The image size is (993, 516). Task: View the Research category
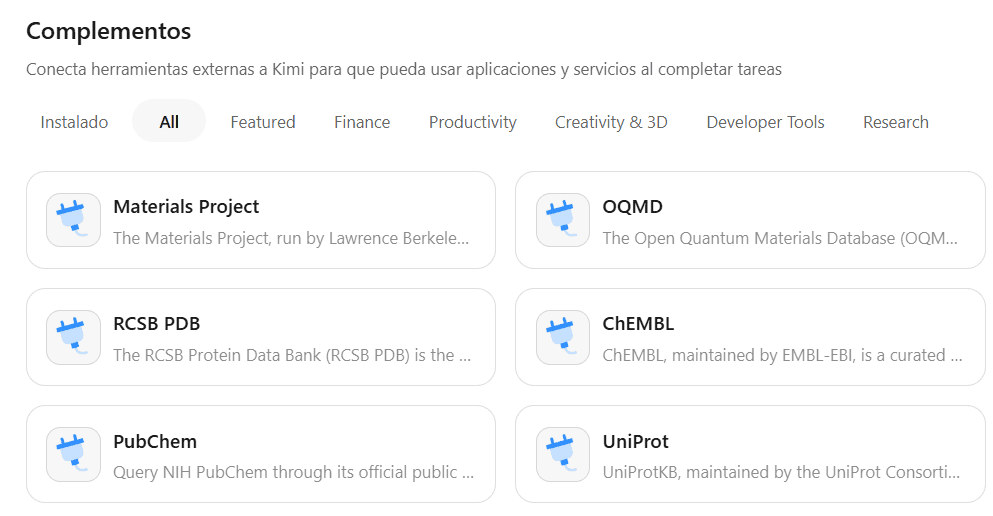pyautogui.click(x=896, y=122)
